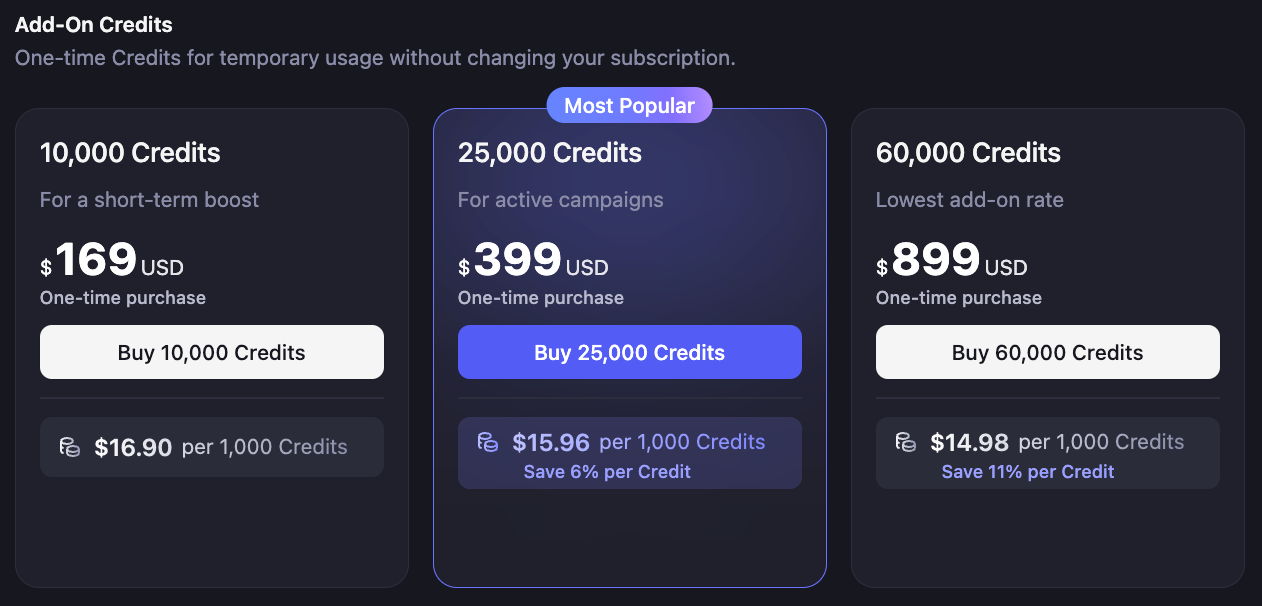Image resolution: width=1262 pixels, height=606 pixels.
Task: Click the Buy 10,000 Credits button
Action: tap(212, 352)
